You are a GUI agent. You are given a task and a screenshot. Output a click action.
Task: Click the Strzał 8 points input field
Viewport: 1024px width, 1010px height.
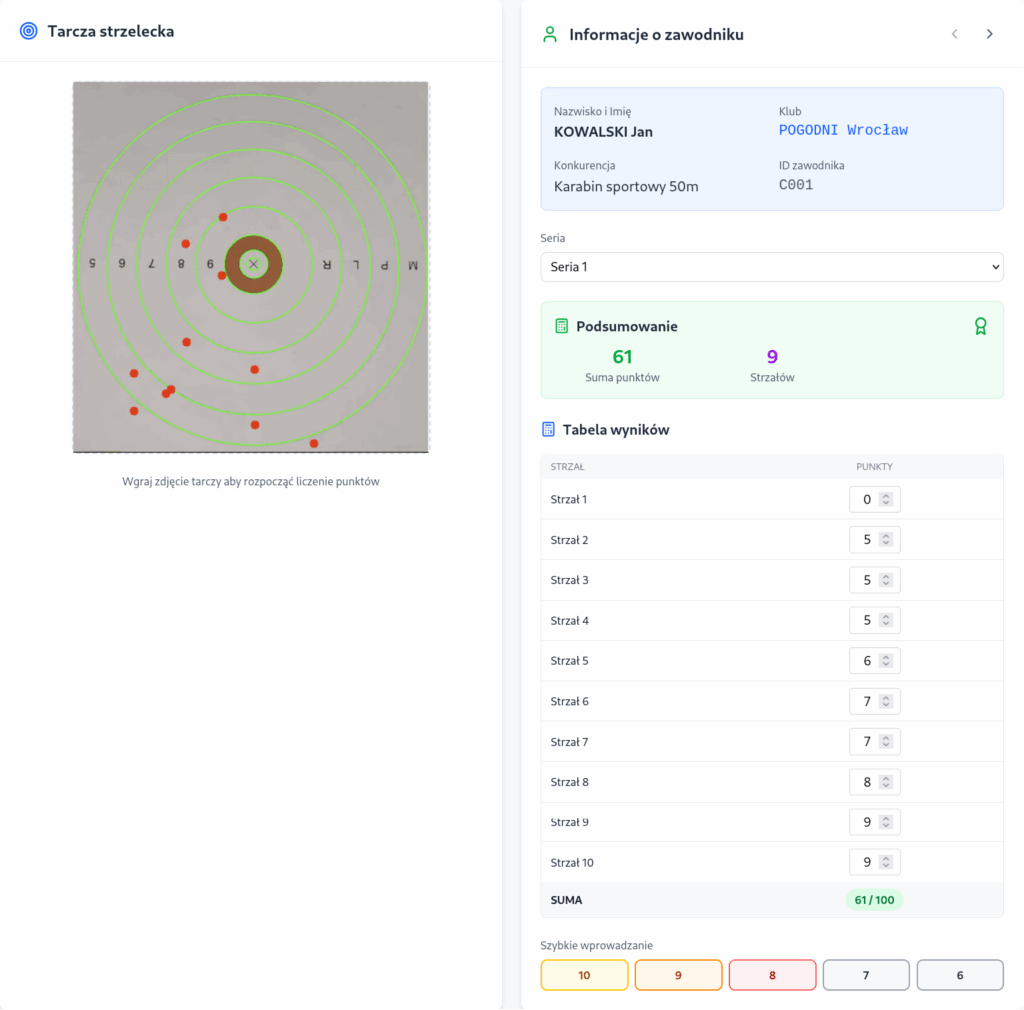click(x=866, y=782)
